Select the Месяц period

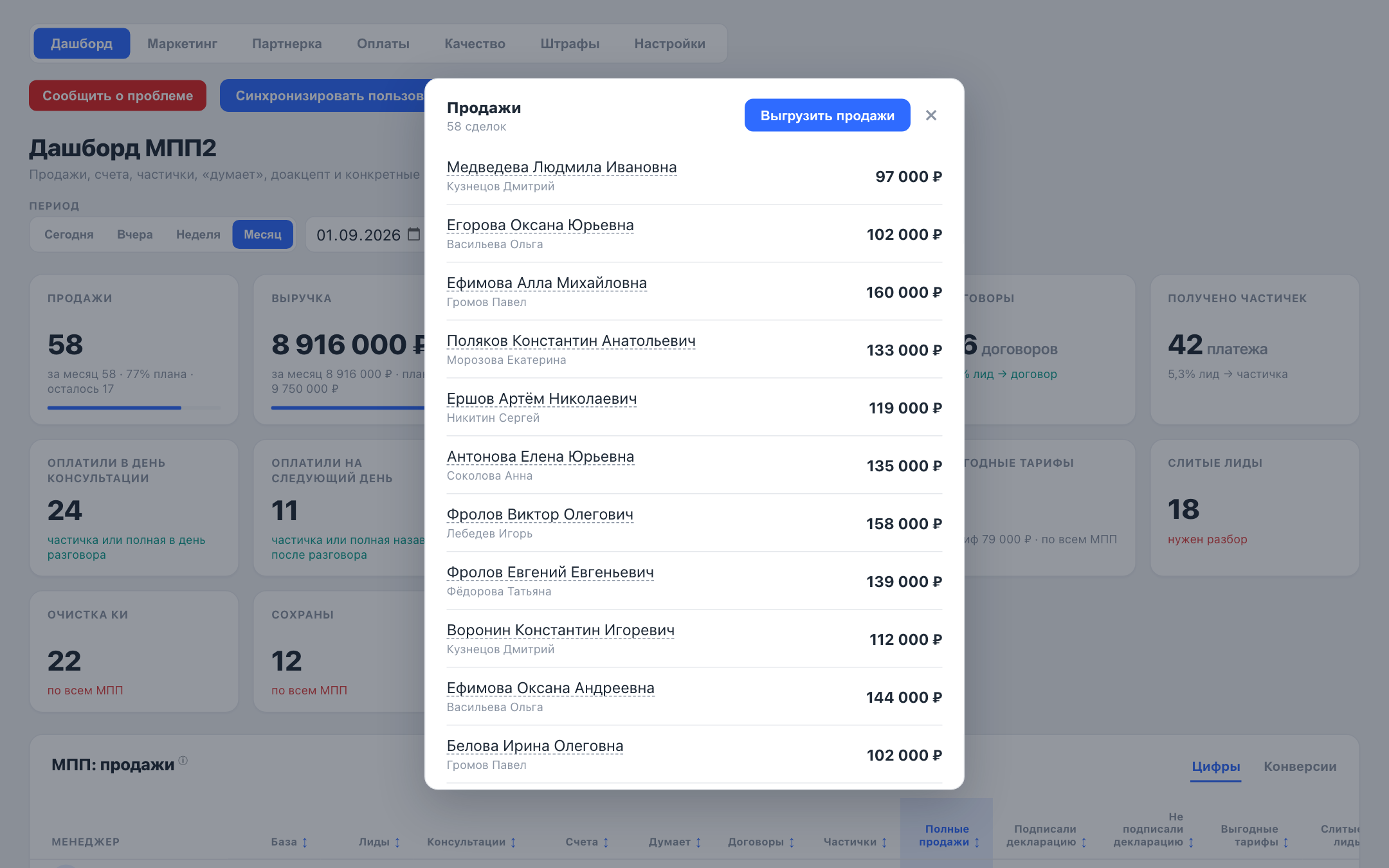coord(262,235)
